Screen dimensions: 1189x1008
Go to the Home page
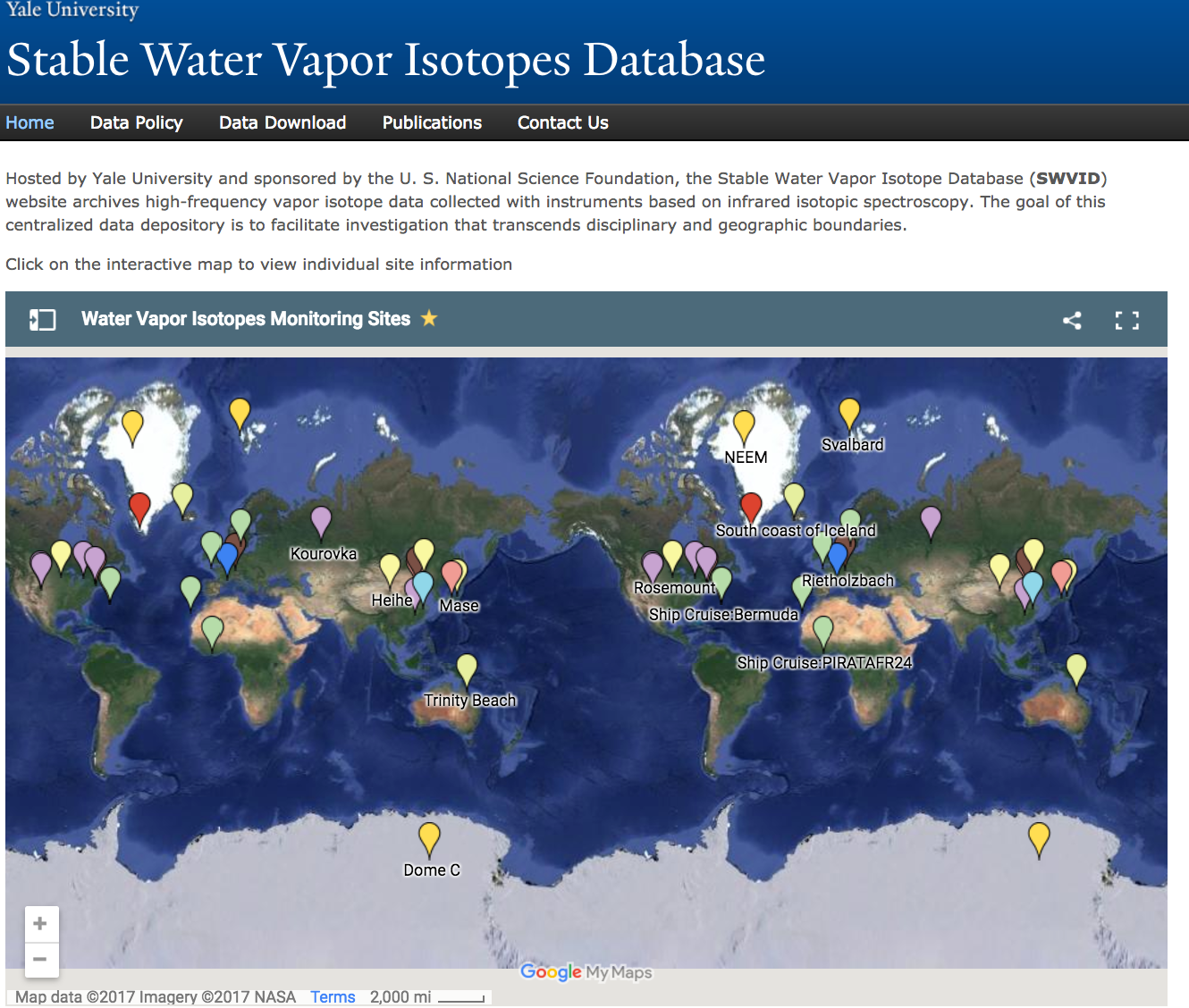[x=30, y=122]
